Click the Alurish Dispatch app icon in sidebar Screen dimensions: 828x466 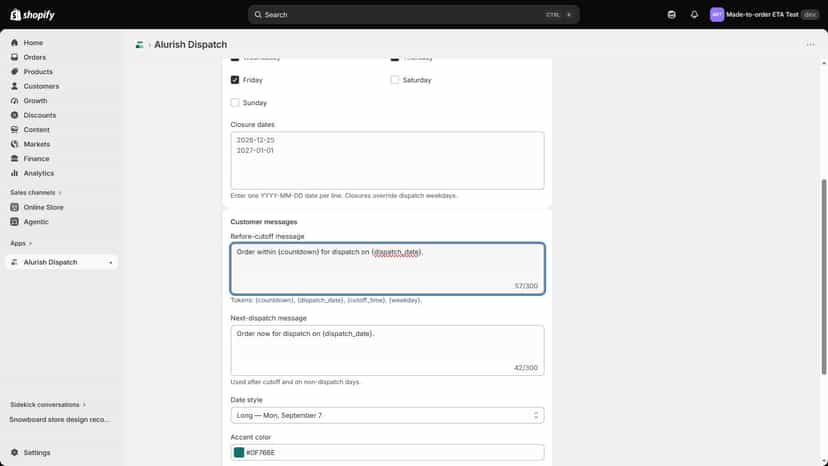click(x=14, y=262)
